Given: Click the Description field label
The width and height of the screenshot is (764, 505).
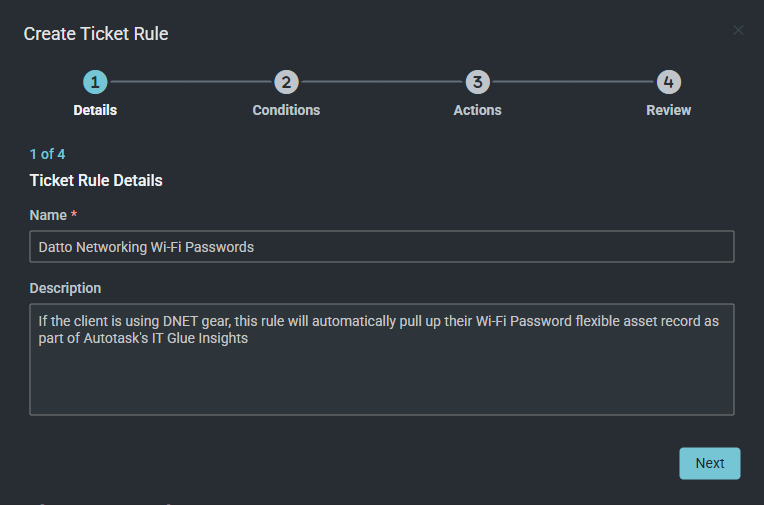Looking at the screenshot, I should 65,288.
